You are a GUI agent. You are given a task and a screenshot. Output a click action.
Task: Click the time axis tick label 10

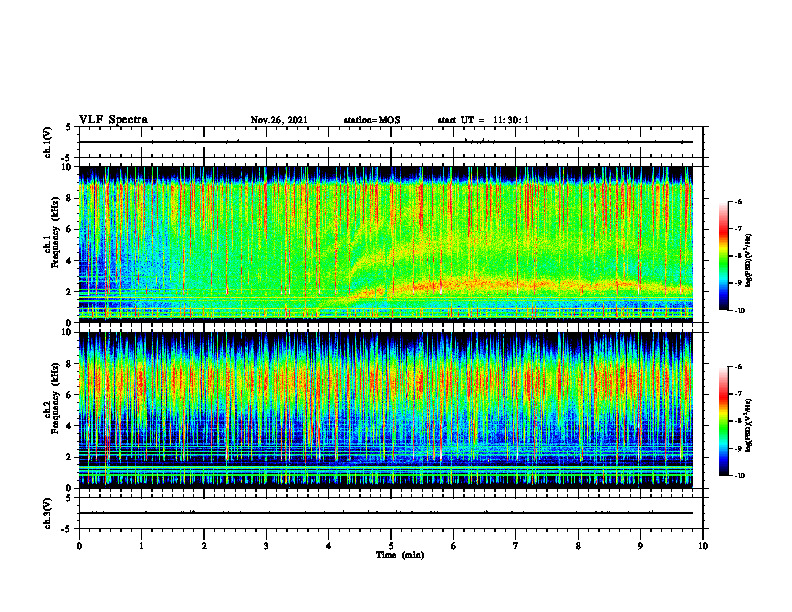click(703, 545)
